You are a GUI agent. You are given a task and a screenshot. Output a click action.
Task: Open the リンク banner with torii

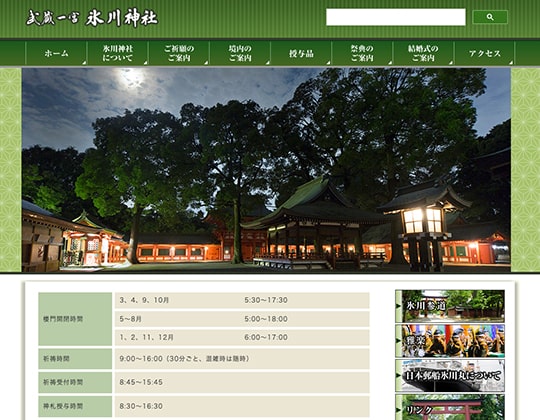pyautogui.click(x=450, y=407)
